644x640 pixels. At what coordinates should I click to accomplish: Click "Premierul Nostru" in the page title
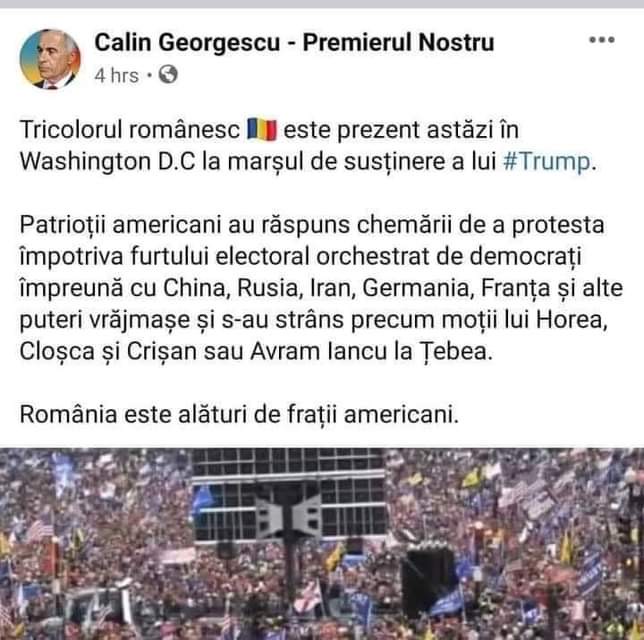click(398, 42)
